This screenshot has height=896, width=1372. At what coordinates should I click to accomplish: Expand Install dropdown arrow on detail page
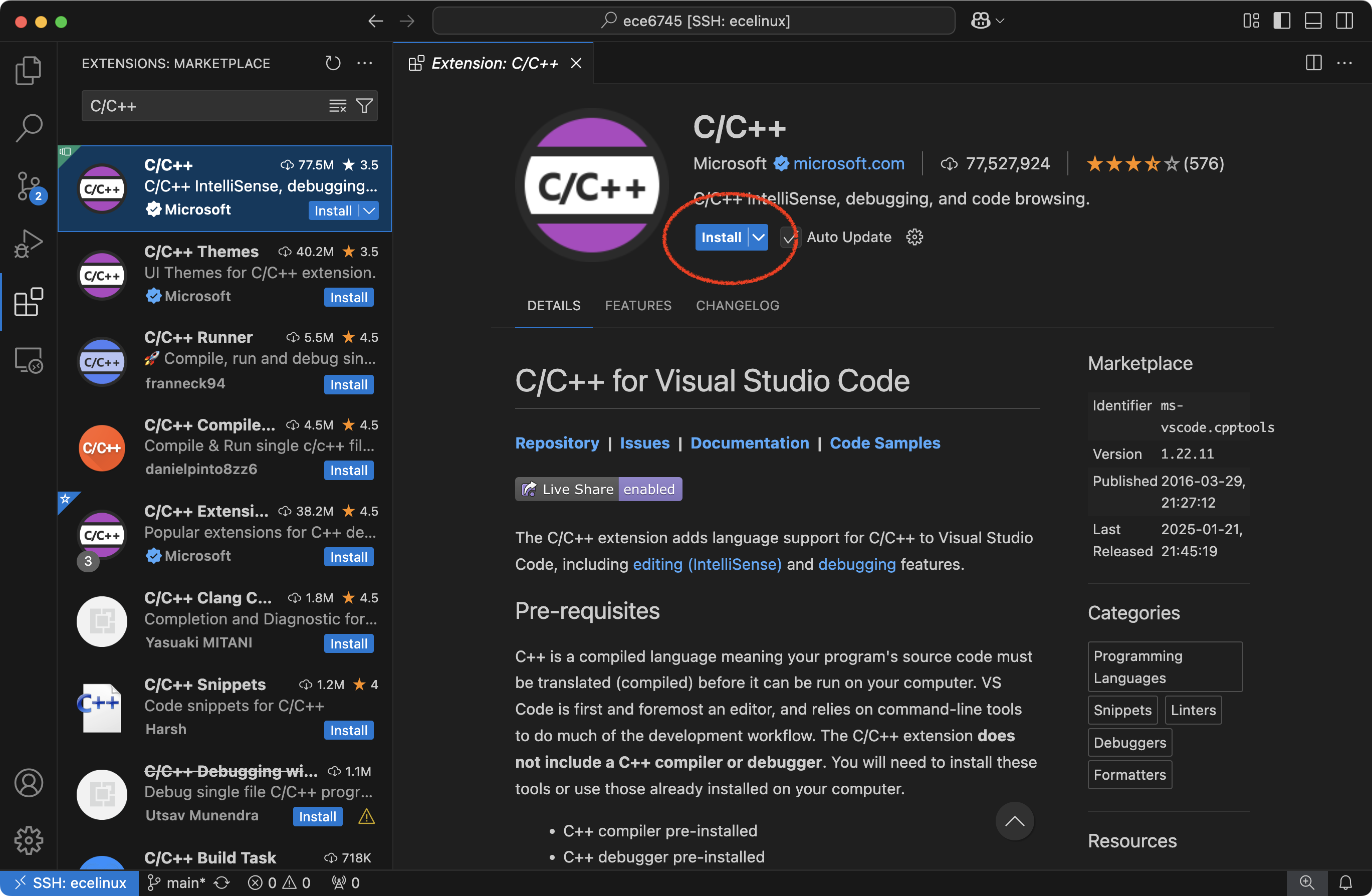759,237
